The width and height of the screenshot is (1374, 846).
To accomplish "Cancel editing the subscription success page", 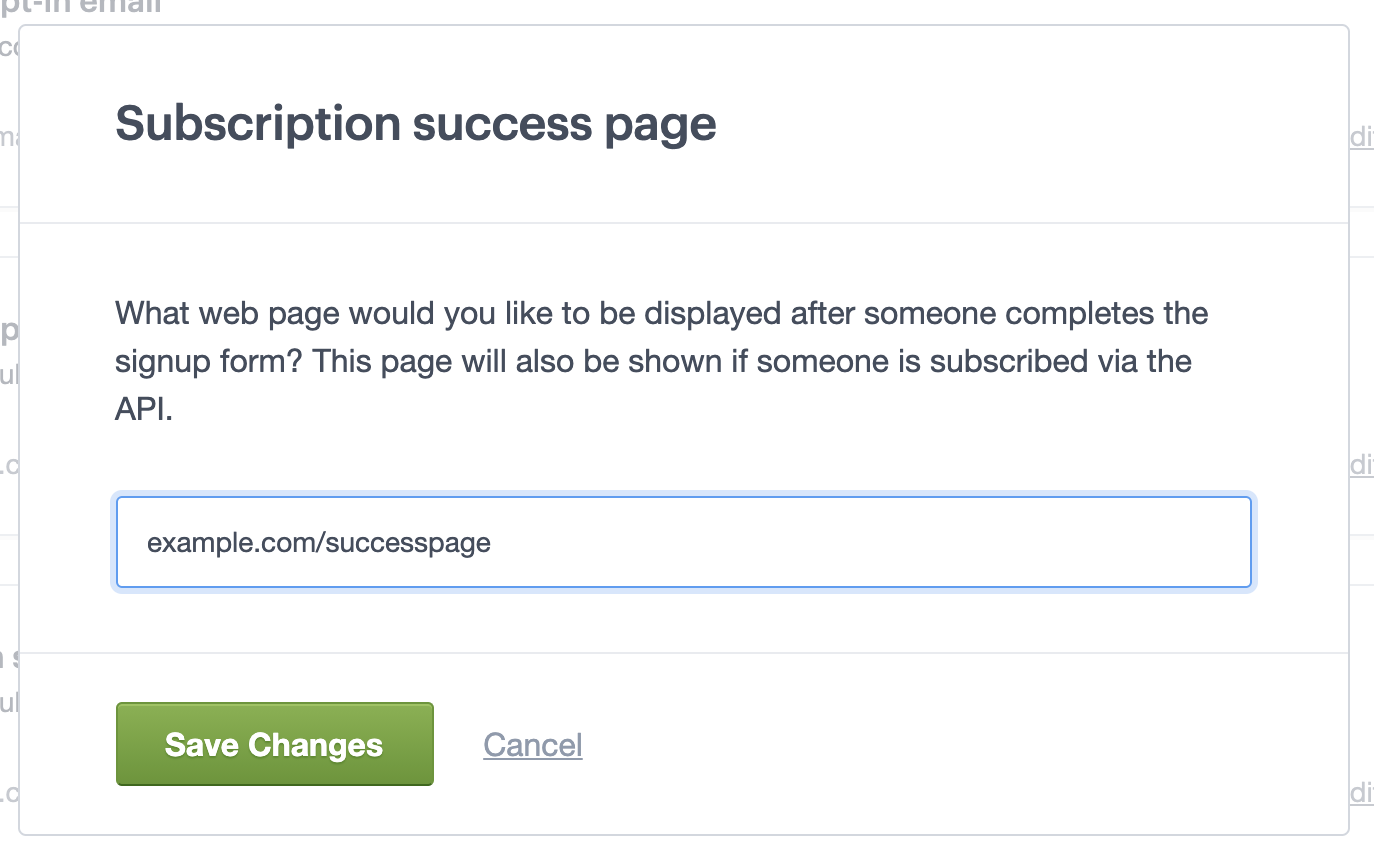I will 532,744.
